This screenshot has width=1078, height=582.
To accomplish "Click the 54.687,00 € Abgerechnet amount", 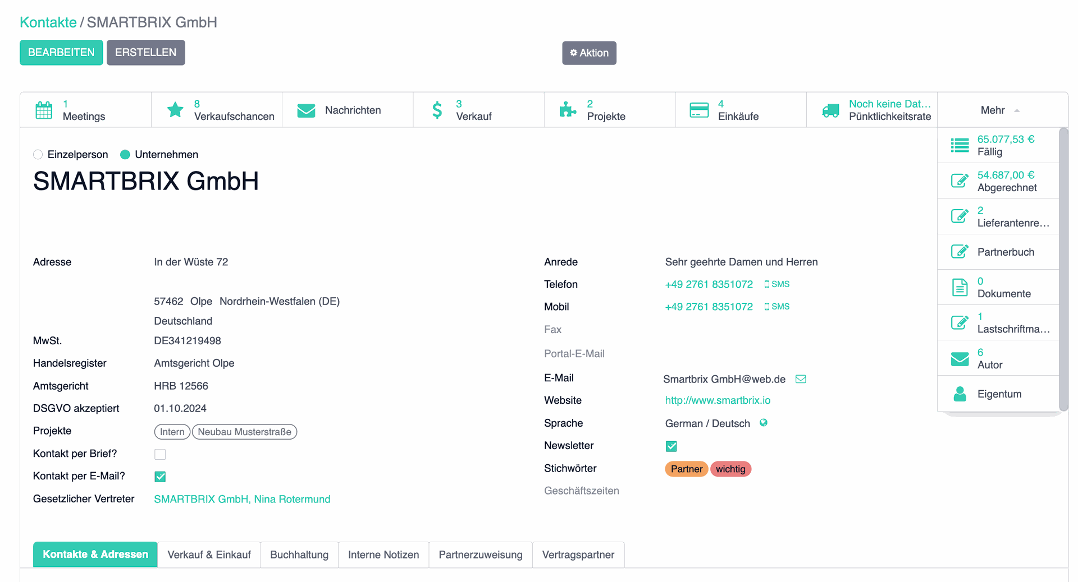I will click(1006, 175).
